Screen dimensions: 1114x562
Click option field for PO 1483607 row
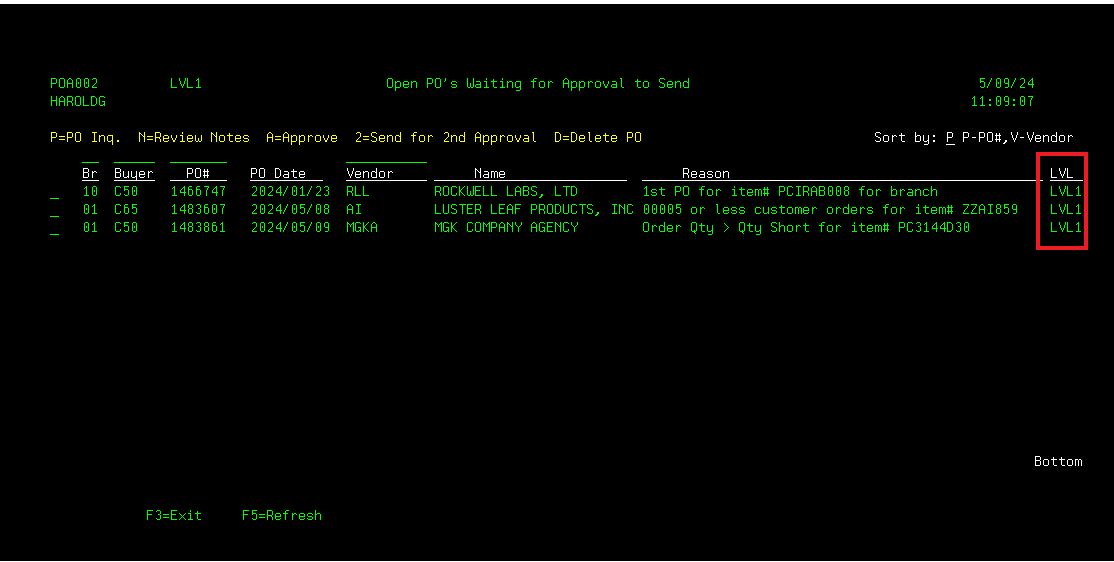(x=54, y=210)
